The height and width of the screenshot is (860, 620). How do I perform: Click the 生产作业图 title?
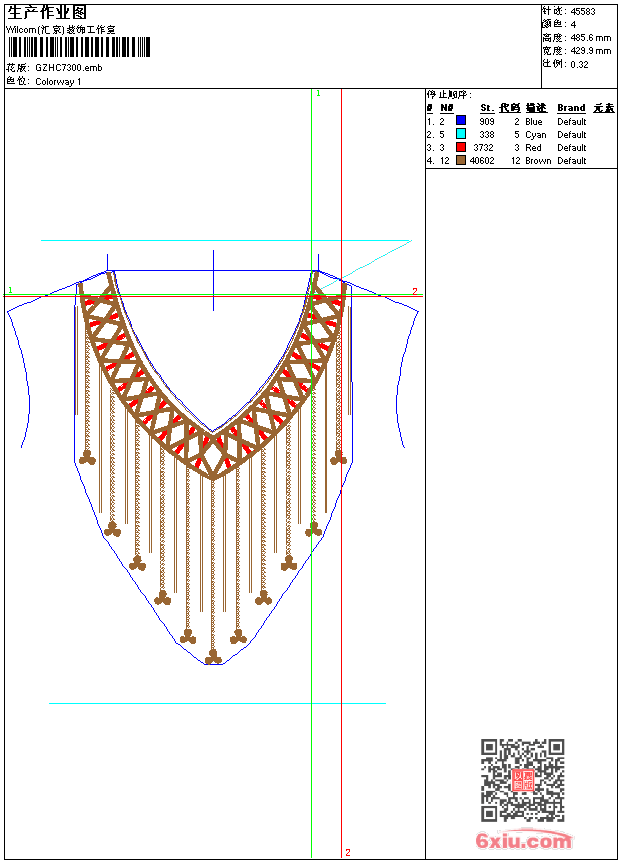coord(47,12)
